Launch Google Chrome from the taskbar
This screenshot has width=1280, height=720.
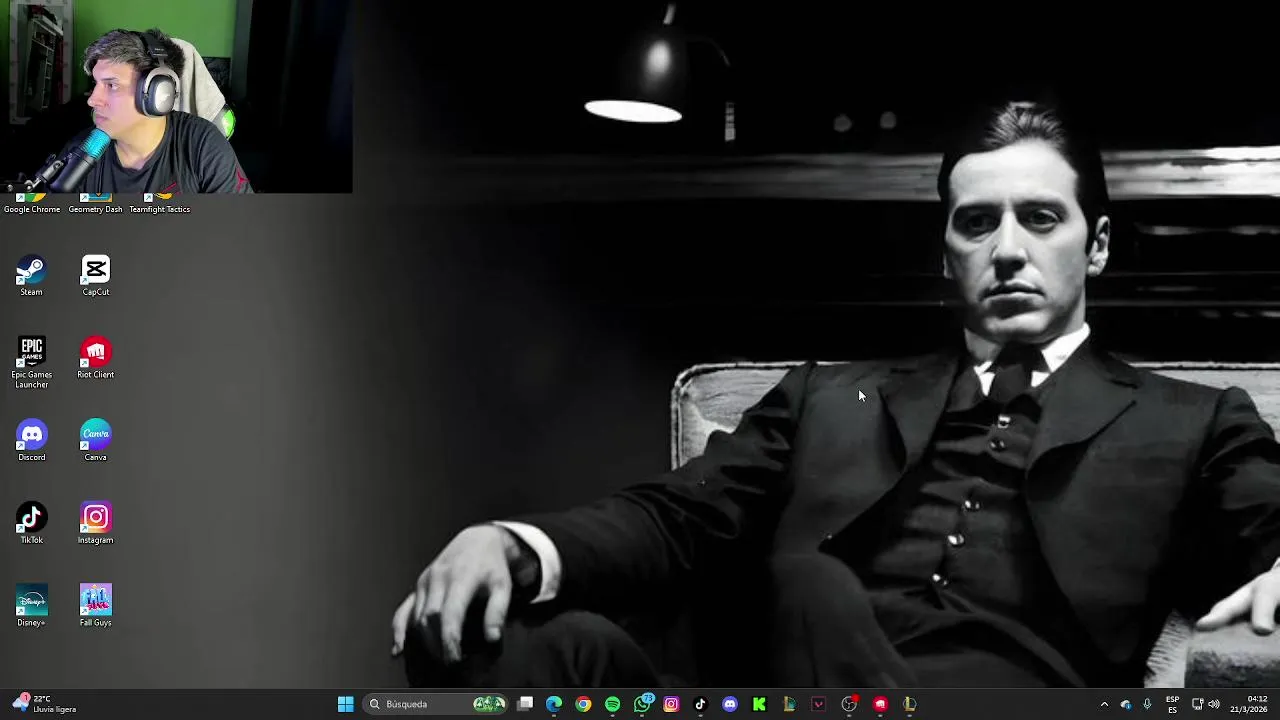(x=583, y=704)
